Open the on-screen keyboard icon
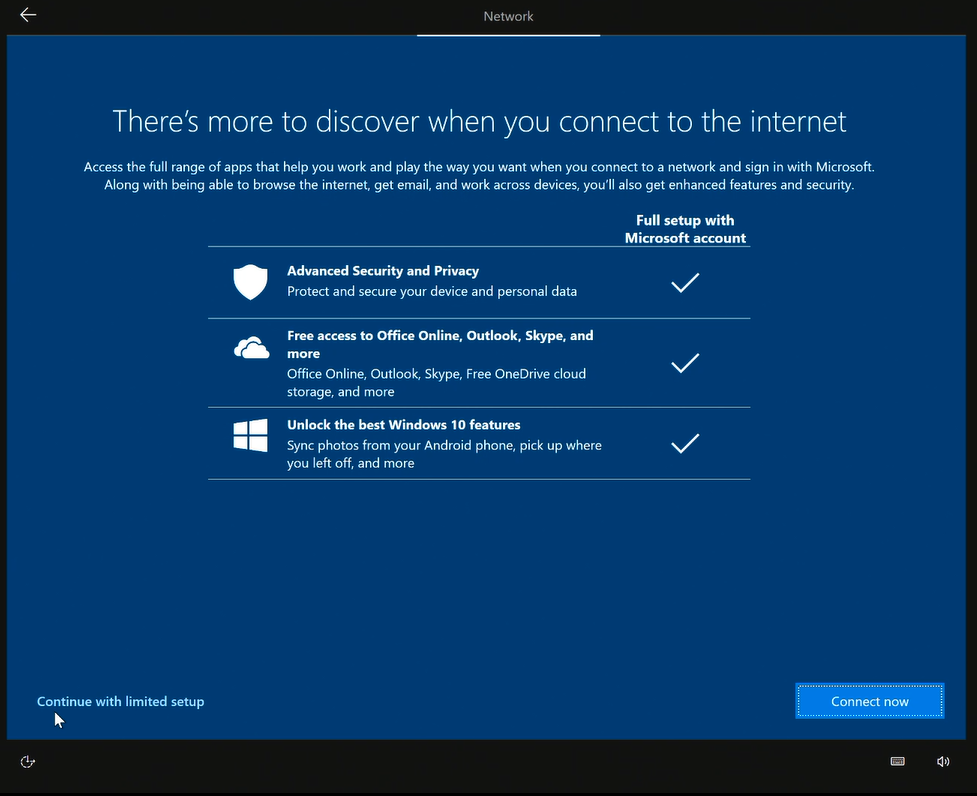Screen dimensions: 977x796 (x=897, y=762)
